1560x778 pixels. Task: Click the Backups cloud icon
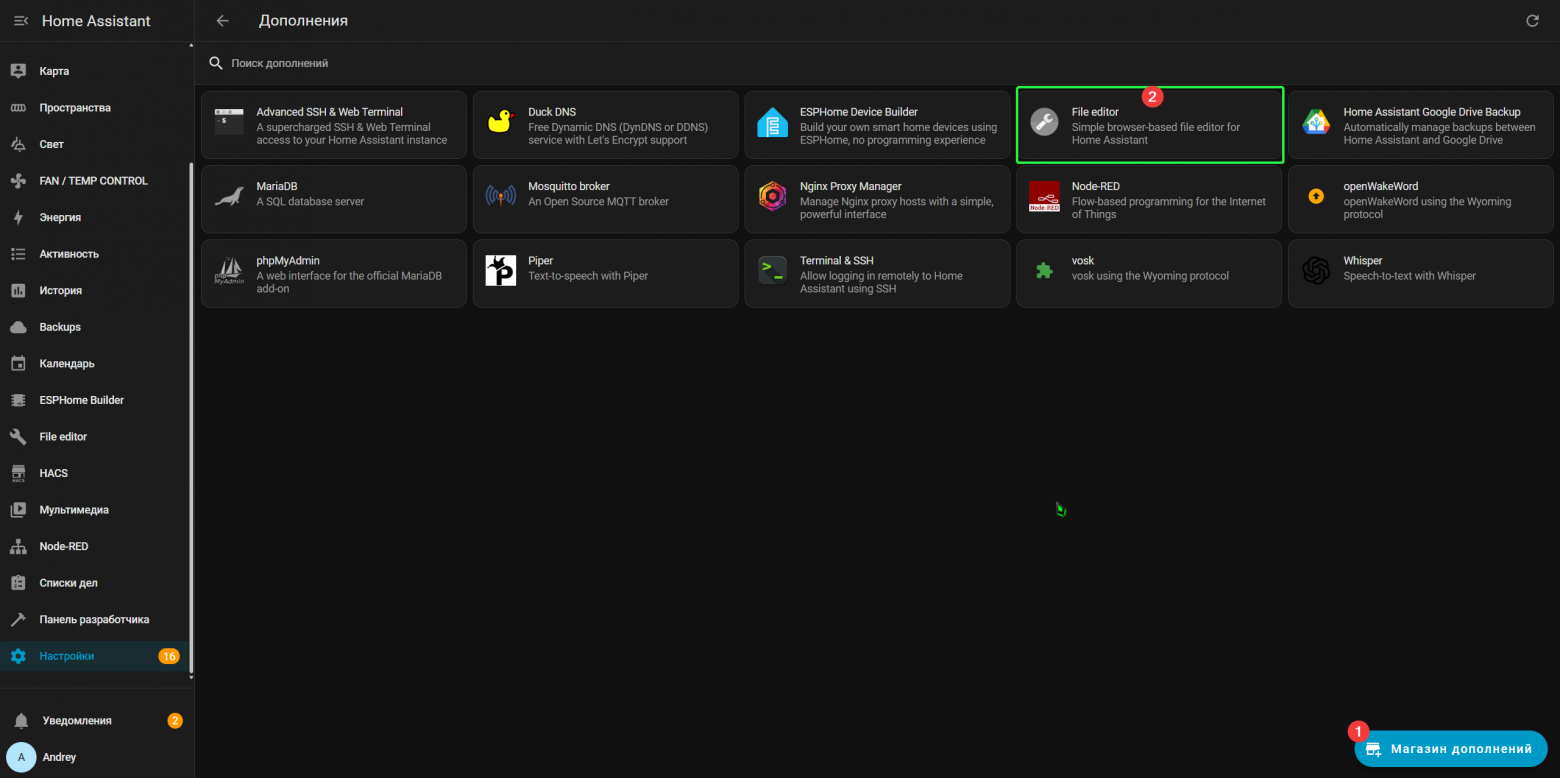[x=18, y=327]
